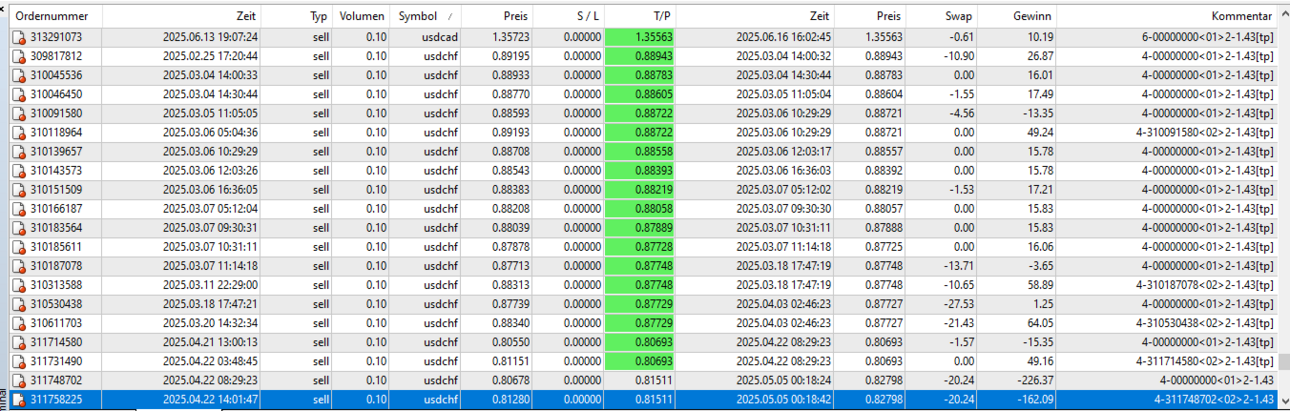Click the order icon beside highlighted 311758225
The width and height of the screenshot is (1290, 411).
coord(19,400)
